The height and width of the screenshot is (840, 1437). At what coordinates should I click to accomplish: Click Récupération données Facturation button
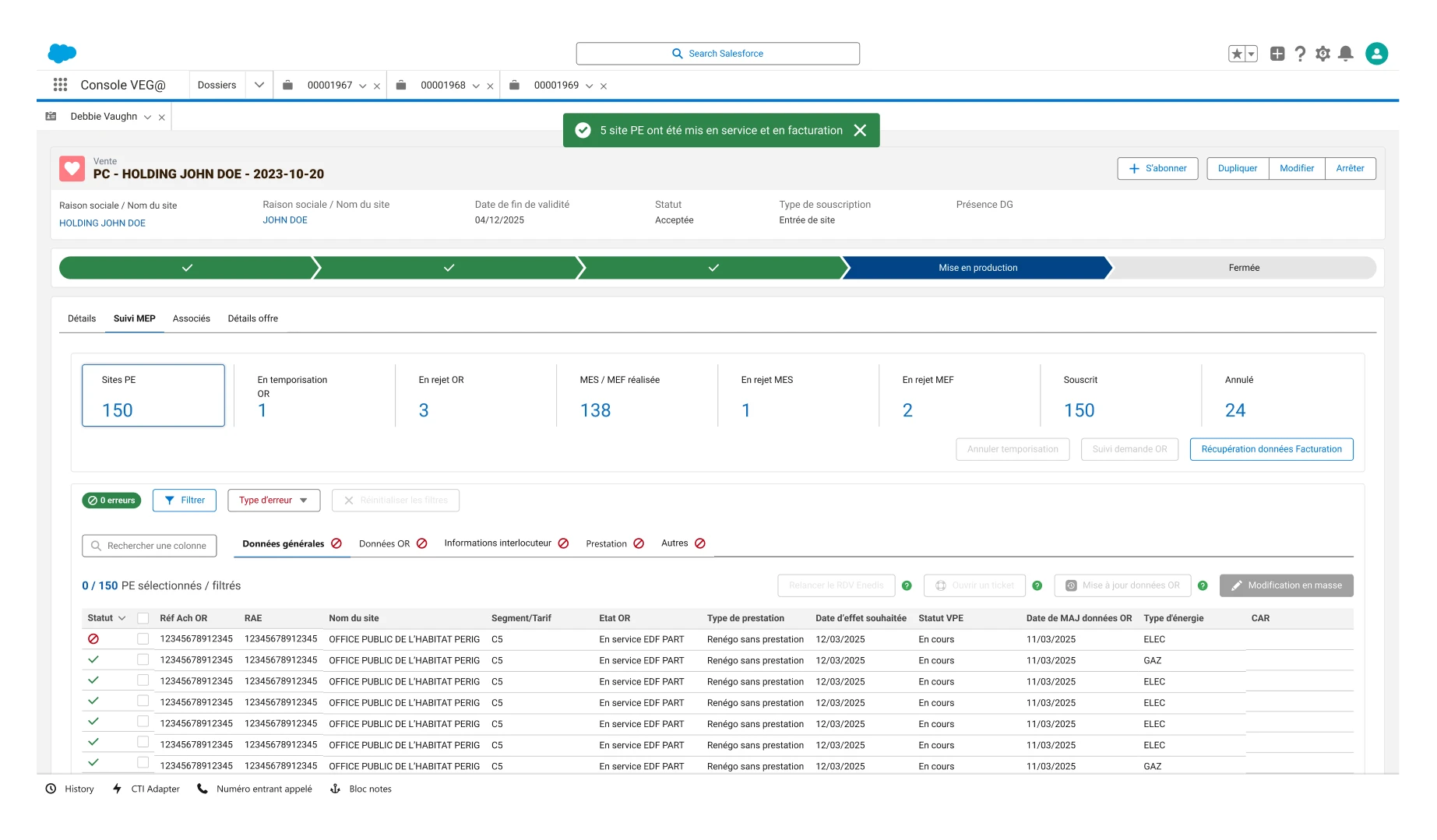pyautogui.click(x=1271, y=449)
